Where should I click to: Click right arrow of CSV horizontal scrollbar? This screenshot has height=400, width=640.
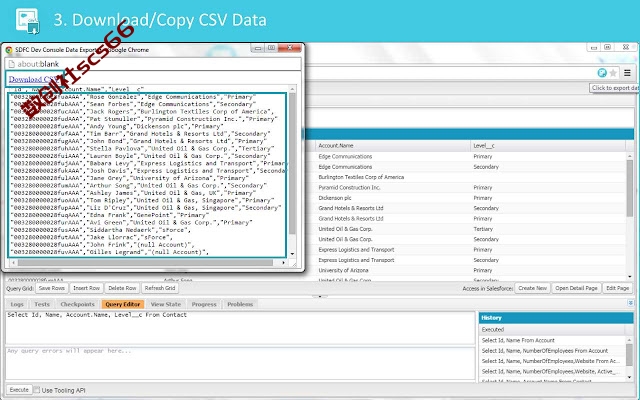coord(284,262)
